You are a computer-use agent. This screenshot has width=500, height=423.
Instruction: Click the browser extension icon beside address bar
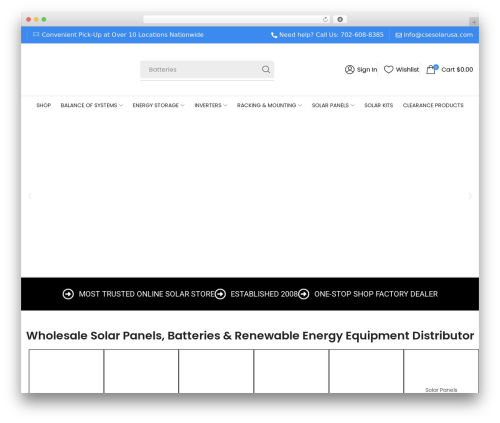point(340,19)
